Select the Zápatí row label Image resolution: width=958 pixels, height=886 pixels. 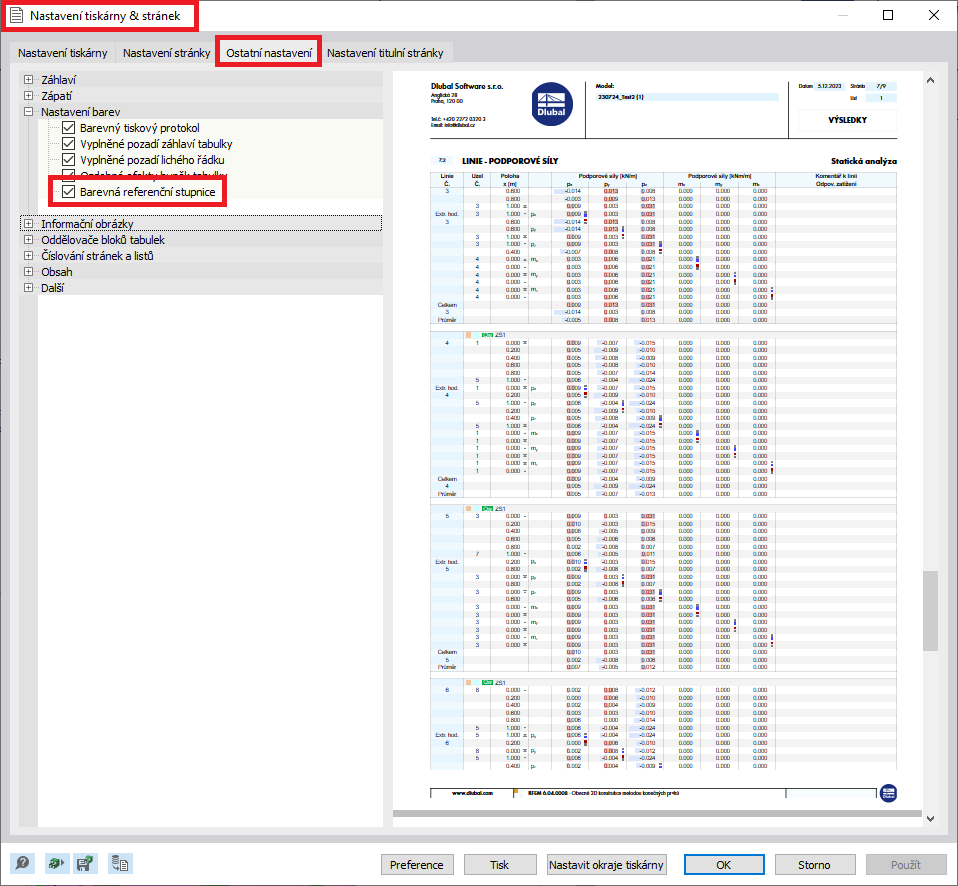(x=56, y=95)
